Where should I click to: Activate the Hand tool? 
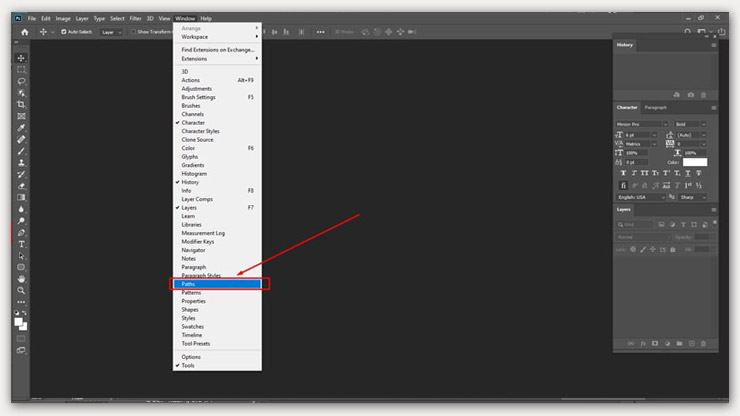pyautogui.click(x=21, y=279)
